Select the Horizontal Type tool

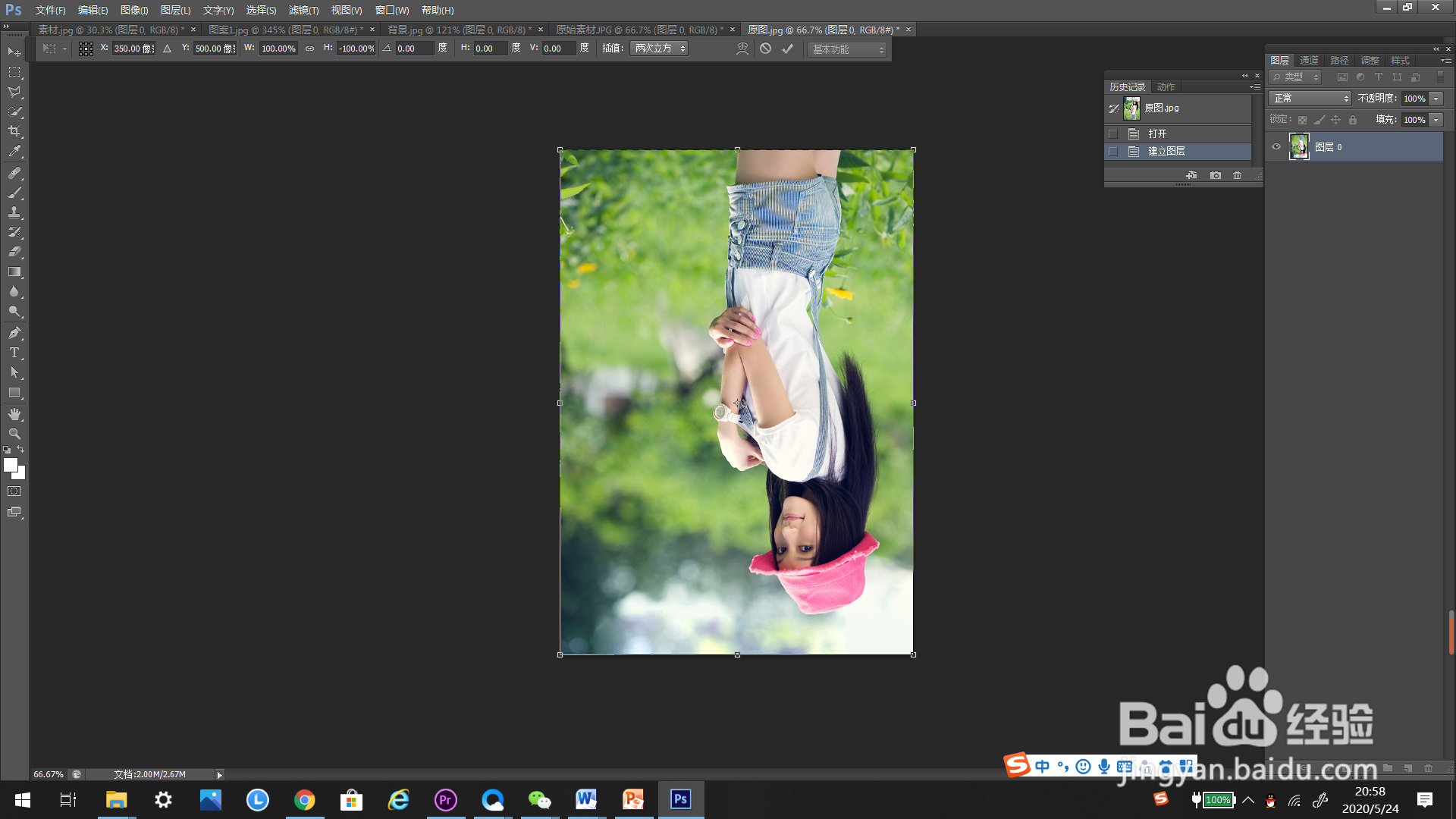(x=14, y=353)
